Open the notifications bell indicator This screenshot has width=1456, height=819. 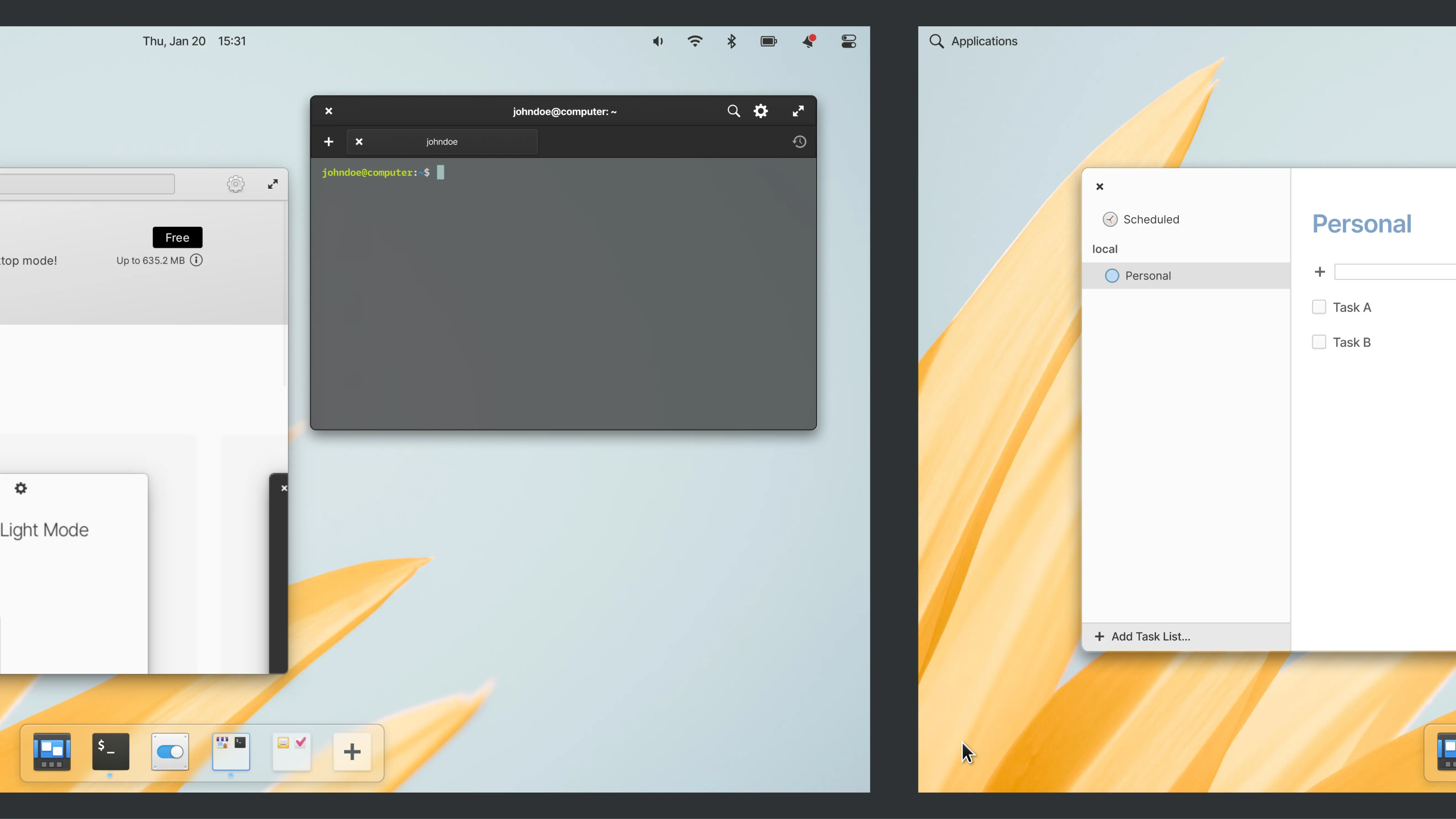tap(808, 41)
